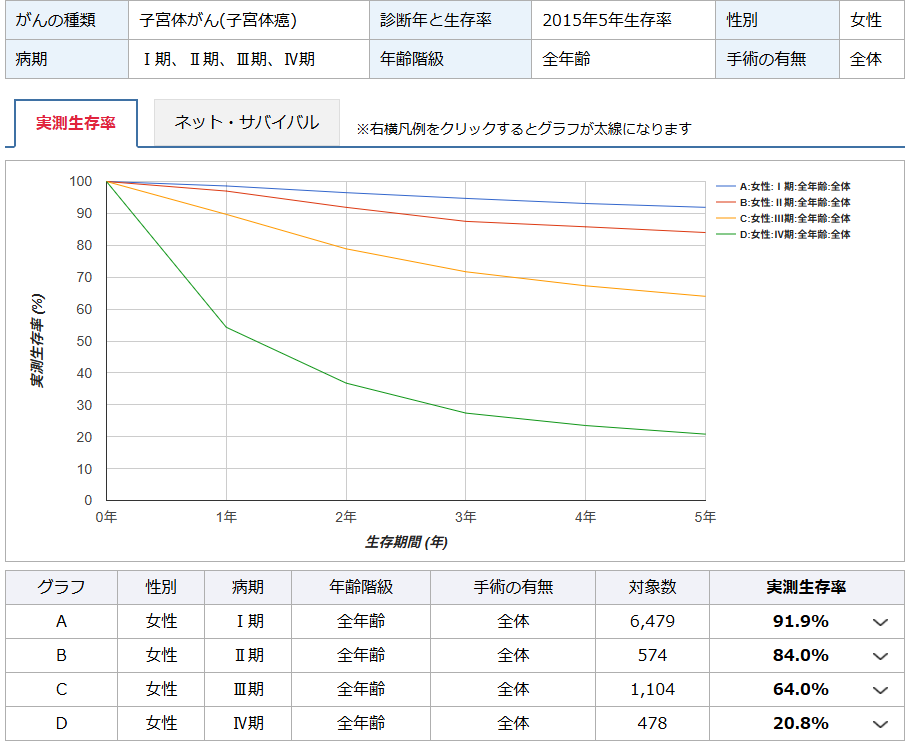Open the chevron beside 20.8%
The height and width of the screenshot is (748, 912).
click(880, 723)
